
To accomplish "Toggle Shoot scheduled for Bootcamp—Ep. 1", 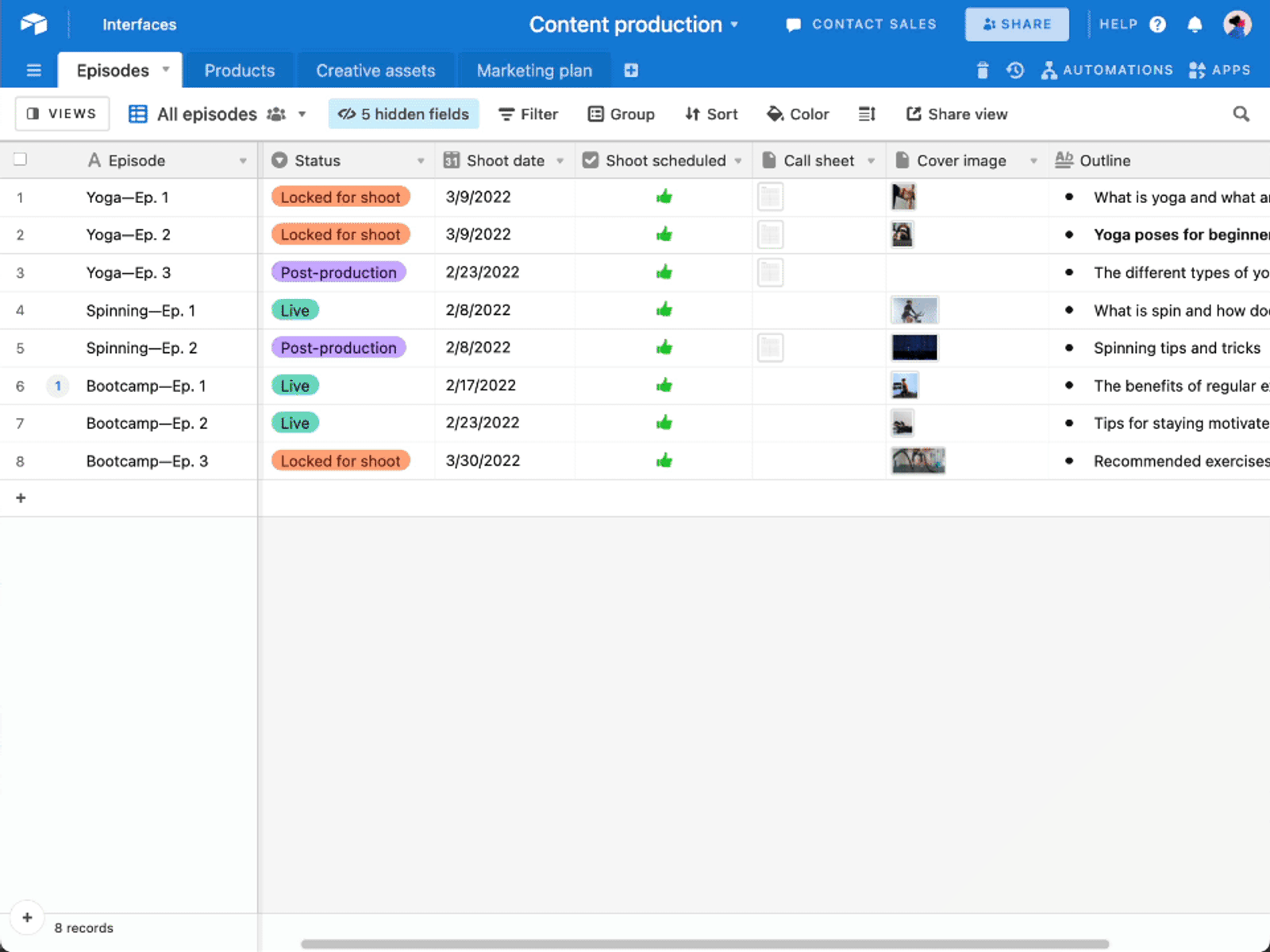I will point(664,386).
